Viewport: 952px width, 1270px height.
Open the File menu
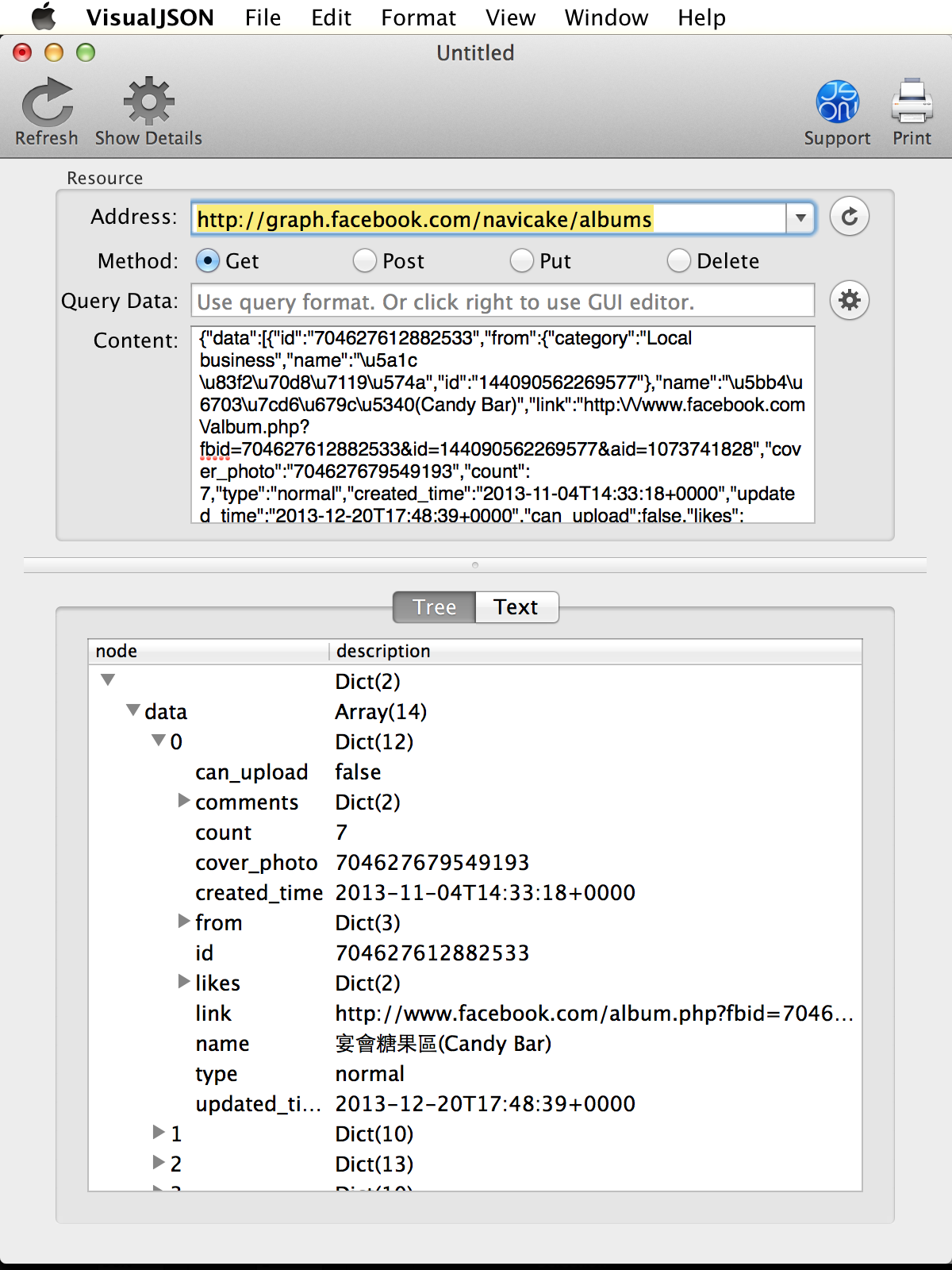click(x=263, y=17)
